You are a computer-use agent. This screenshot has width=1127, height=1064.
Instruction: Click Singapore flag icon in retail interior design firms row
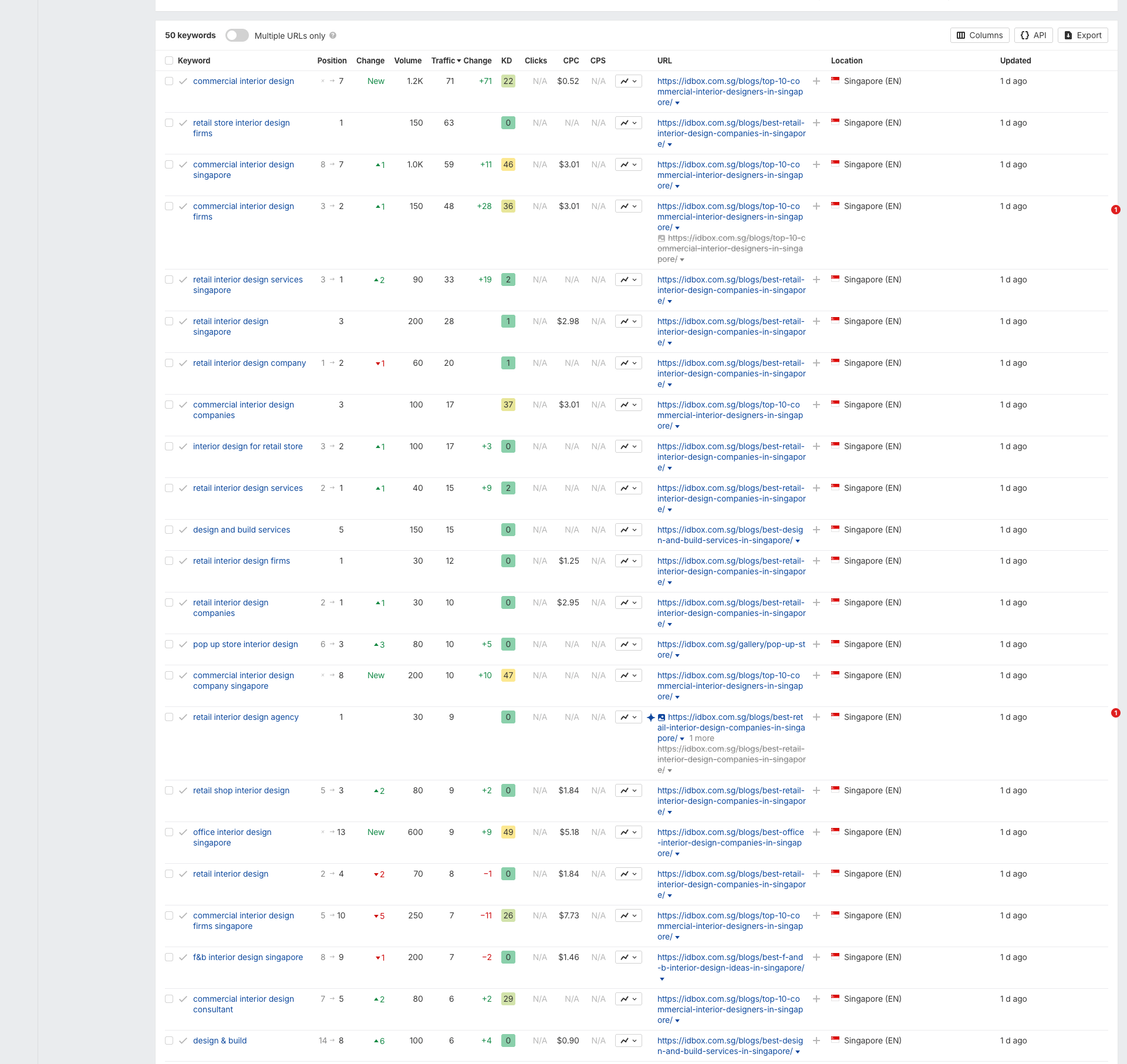pos(835,560)
